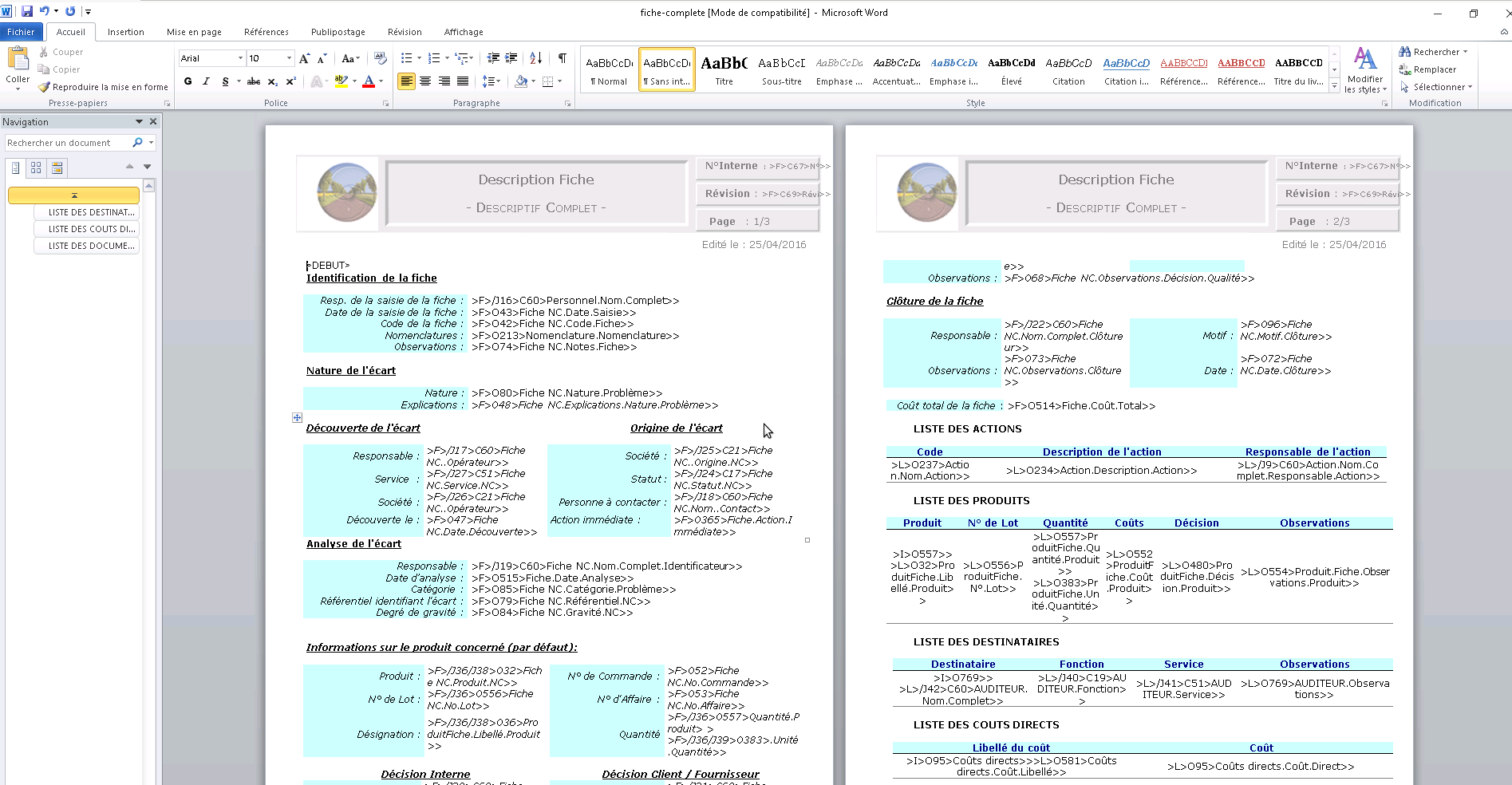The image size is (1512, 785).
Task: Justify the paragraph text
Action: (462, 81)
